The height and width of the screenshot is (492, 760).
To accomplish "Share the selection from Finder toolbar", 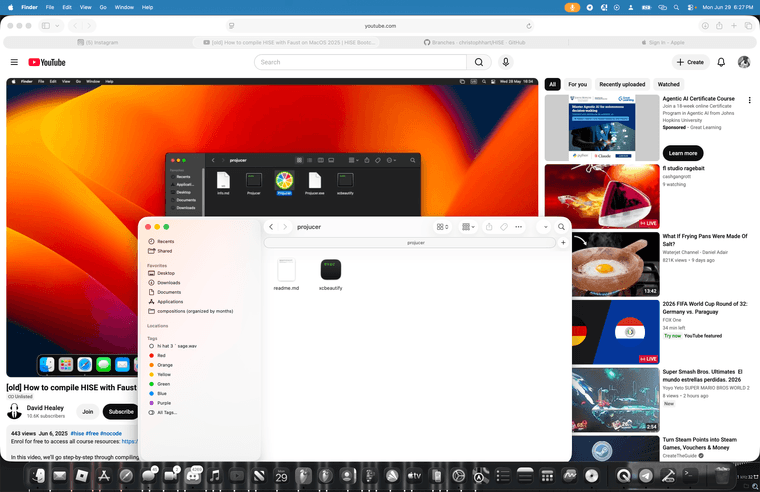I will [489, 227].
